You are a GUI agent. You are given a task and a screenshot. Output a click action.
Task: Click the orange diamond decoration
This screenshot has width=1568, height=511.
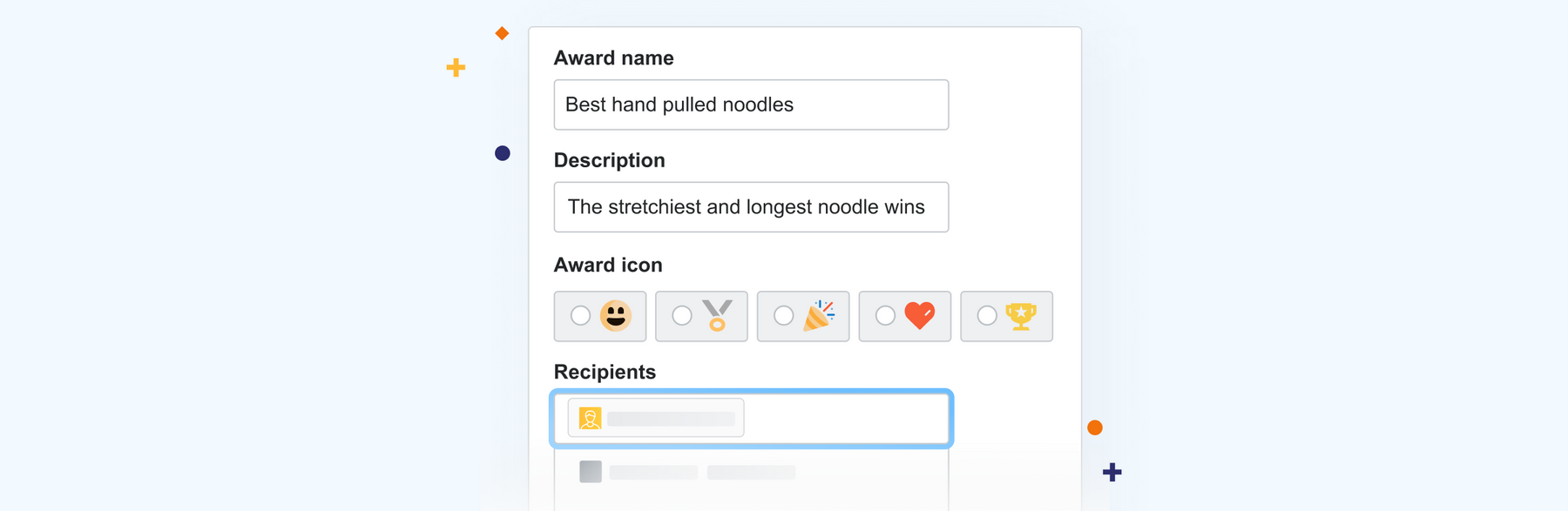(x=502, y=33)
